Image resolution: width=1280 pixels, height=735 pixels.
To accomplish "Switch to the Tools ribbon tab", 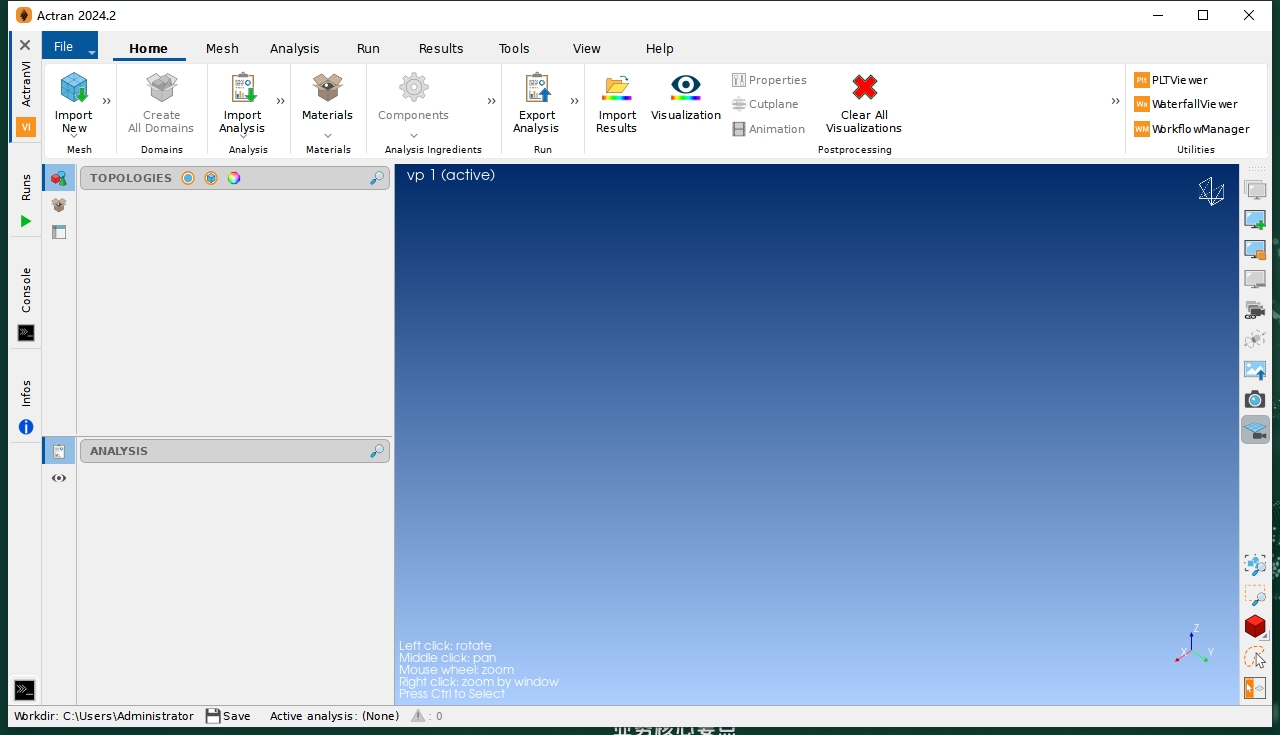I will (514, 48).
